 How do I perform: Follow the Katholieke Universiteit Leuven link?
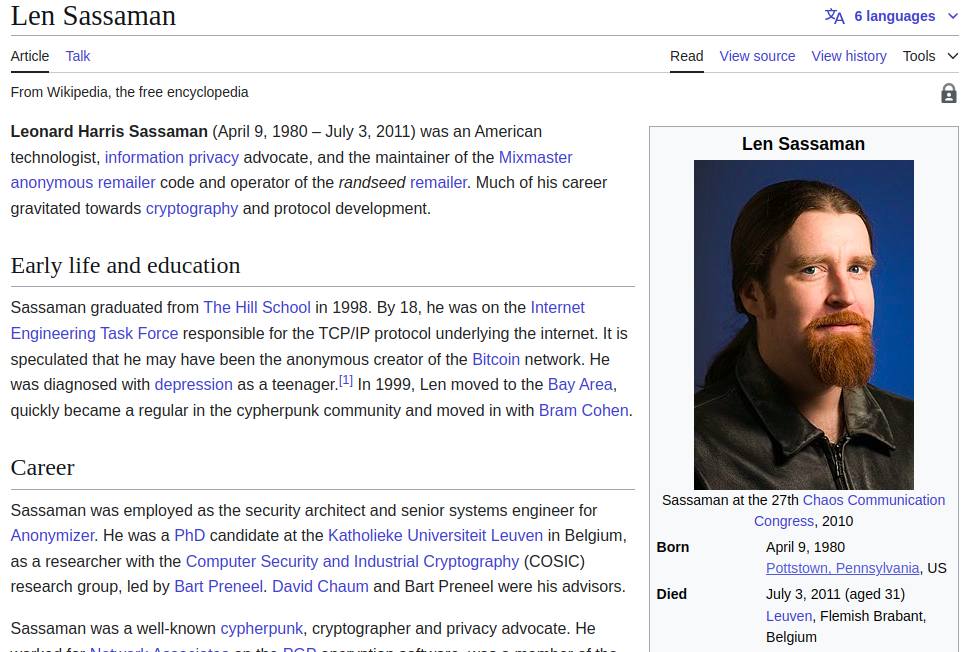(x=435, y=535)
